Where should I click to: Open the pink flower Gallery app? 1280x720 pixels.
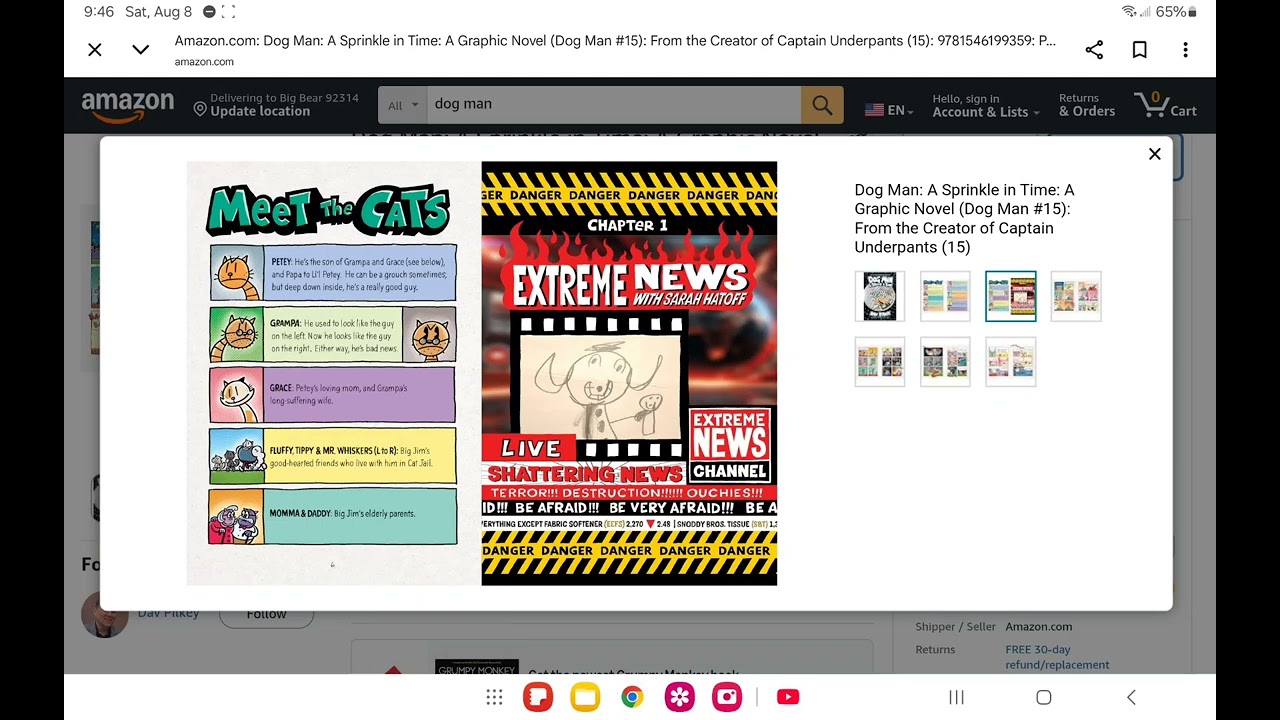[680, 697]
